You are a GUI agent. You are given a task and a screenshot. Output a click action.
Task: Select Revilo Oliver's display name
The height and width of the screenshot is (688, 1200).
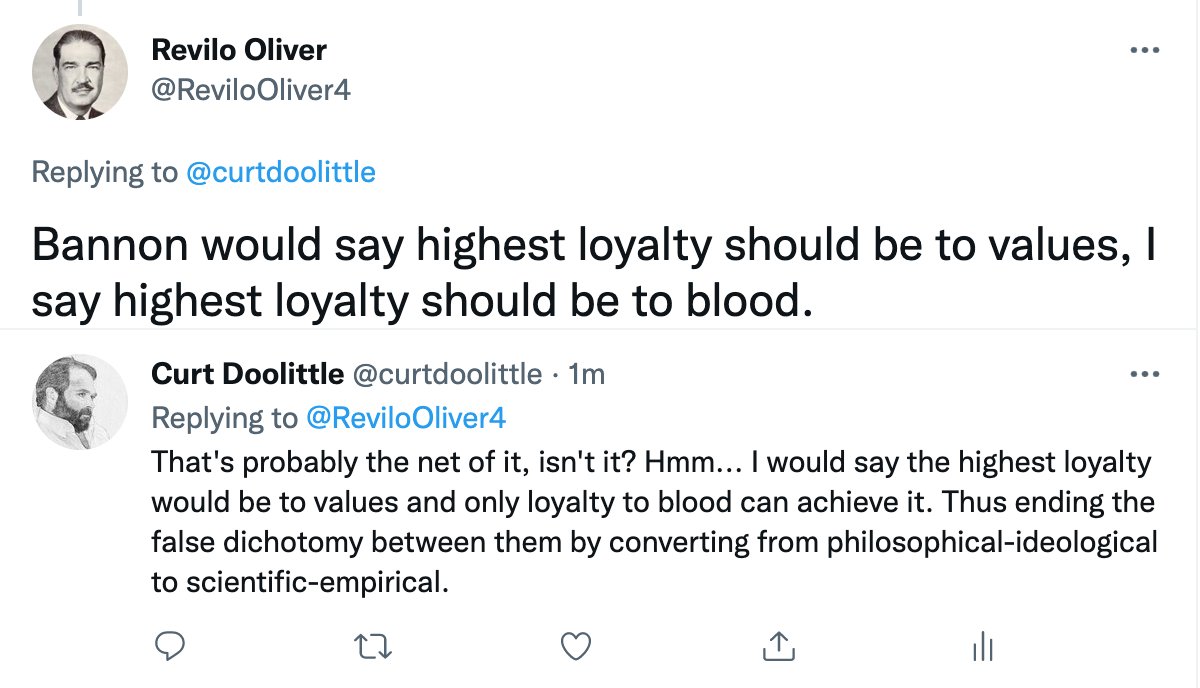pos(238,49)
